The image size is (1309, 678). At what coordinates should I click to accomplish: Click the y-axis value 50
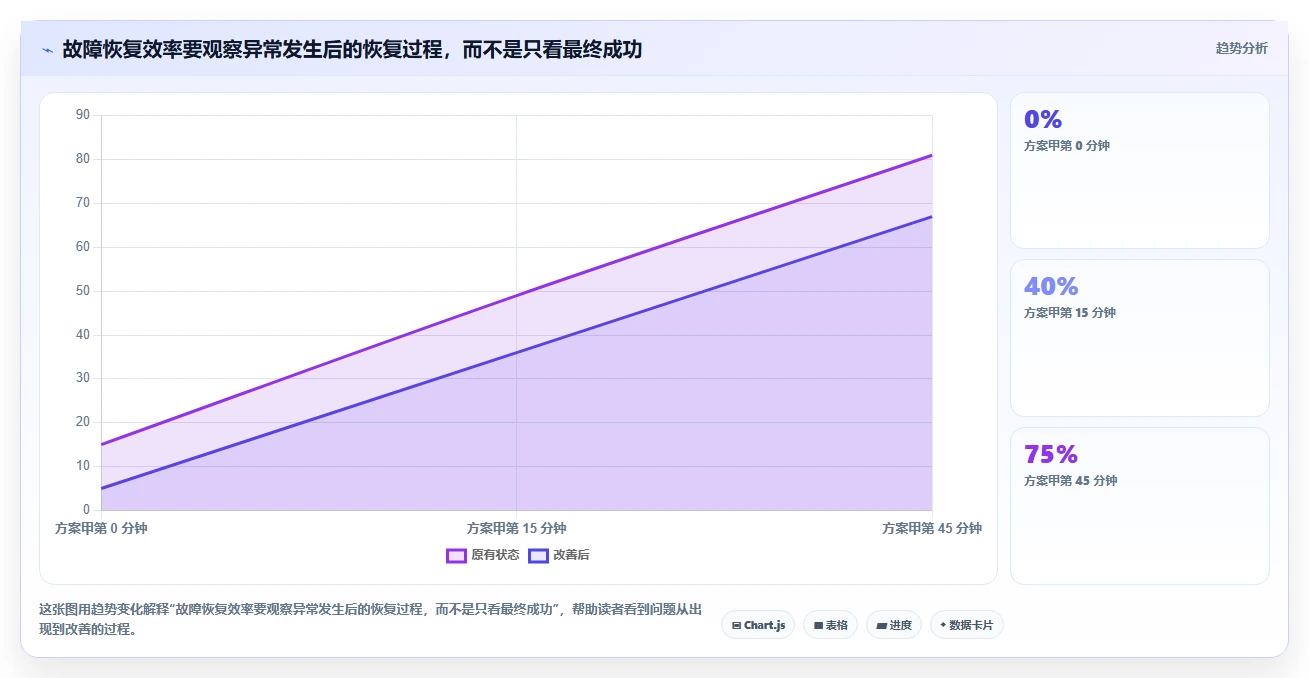point(83,291)
